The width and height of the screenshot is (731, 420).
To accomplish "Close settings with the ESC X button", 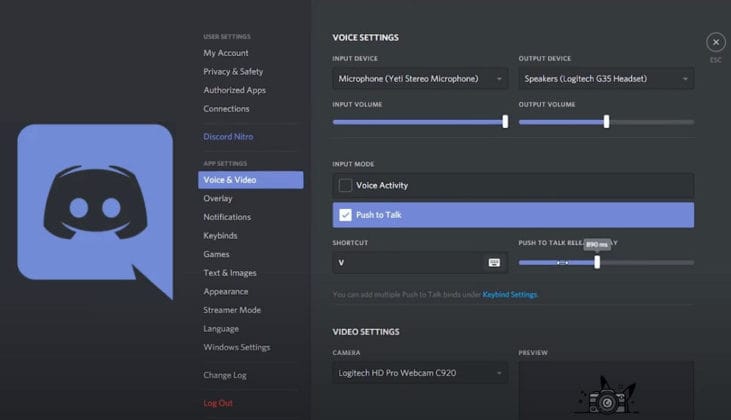I will pyautogui.click(x=716, y=42).
